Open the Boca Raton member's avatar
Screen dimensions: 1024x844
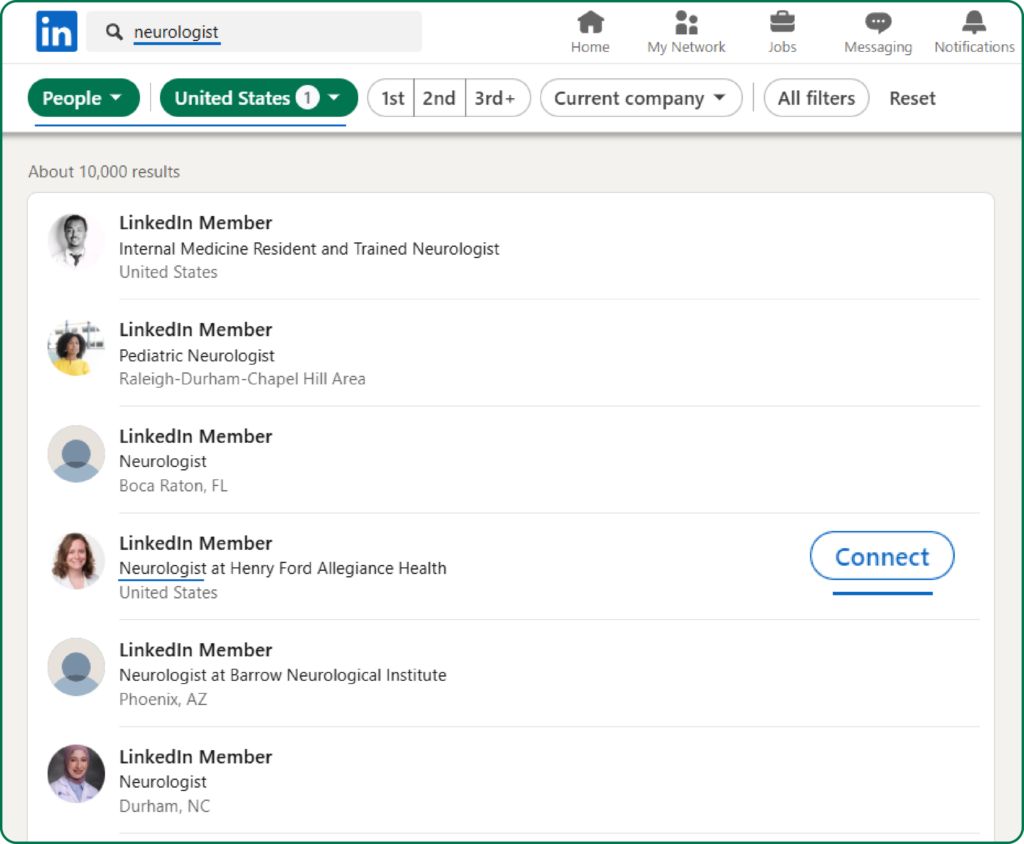click(x=76, y=454)
